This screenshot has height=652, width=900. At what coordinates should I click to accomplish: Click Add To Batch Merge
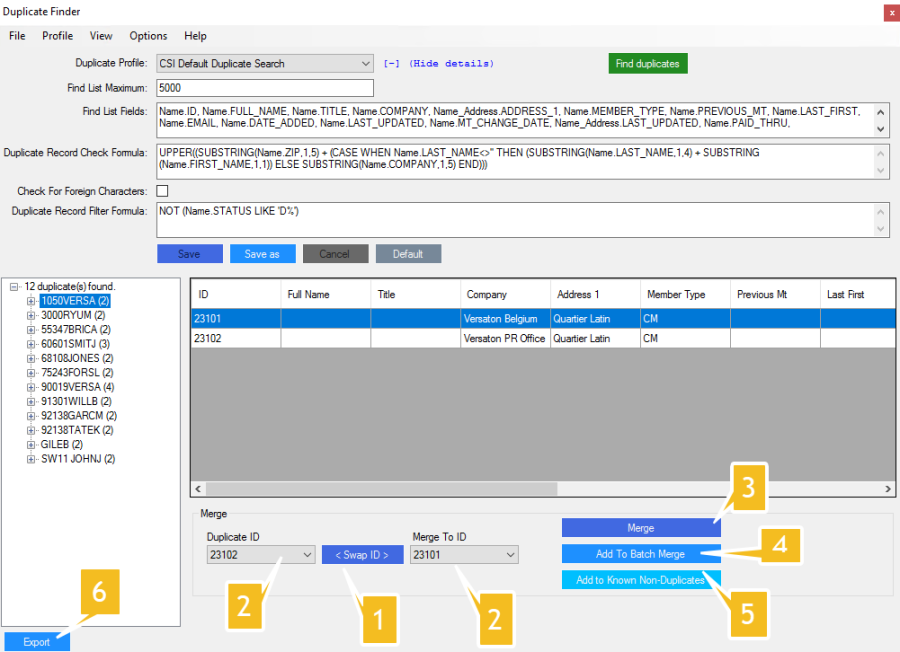pos(640,554)
